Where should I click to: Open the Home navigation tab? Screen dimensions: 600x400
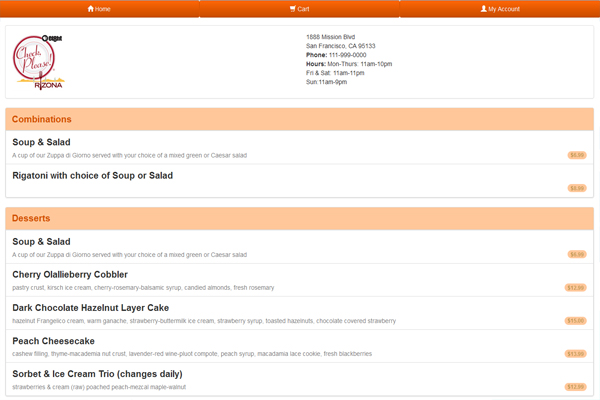(100, 8)
